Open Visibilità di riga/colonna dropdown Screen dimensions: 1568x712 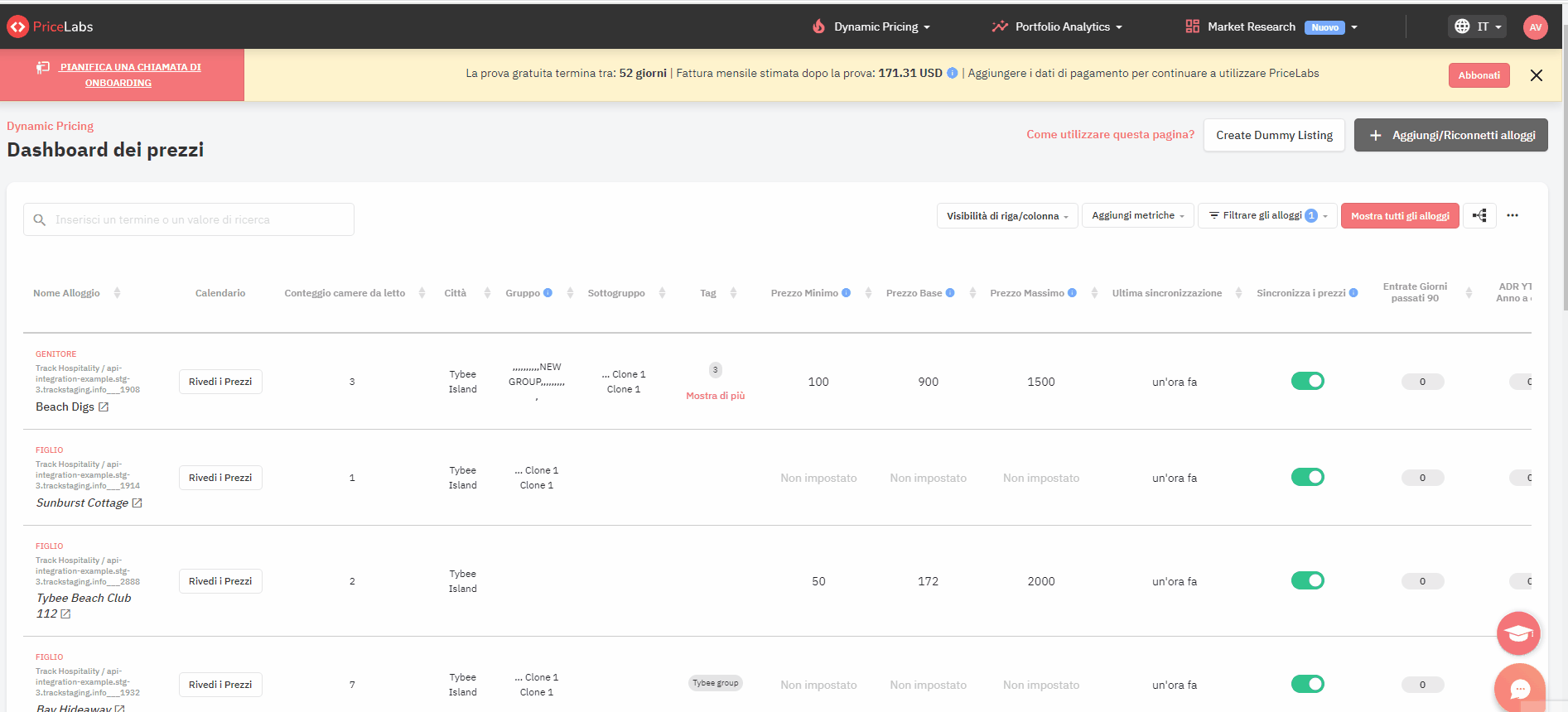[x=1007, y=216]
